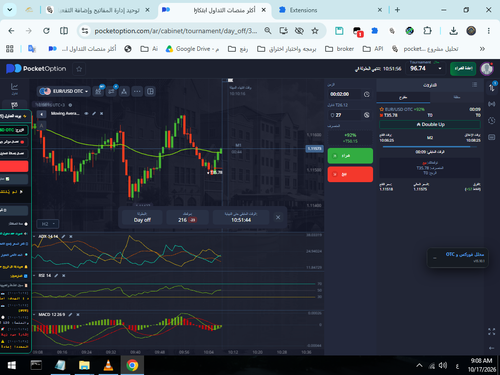500x375 pixels.
Task: Open the history clock icon in right sidebar
Action: click(492, 120)
